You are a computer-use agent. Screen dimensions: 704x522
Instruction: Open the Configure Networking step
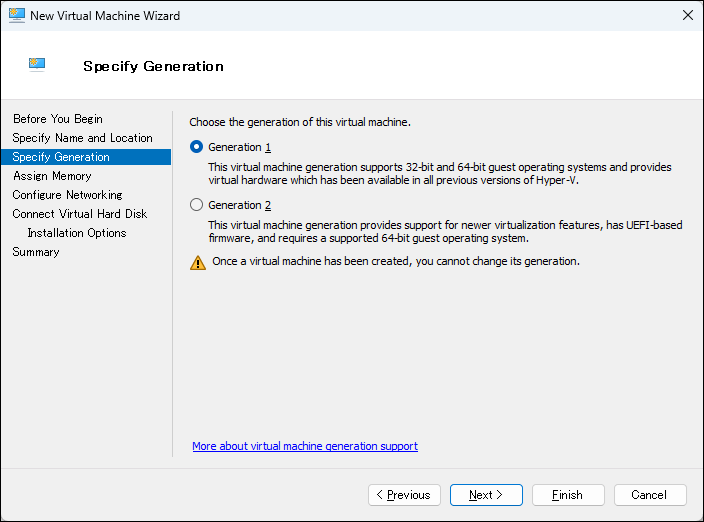click(x=67, y=195)
